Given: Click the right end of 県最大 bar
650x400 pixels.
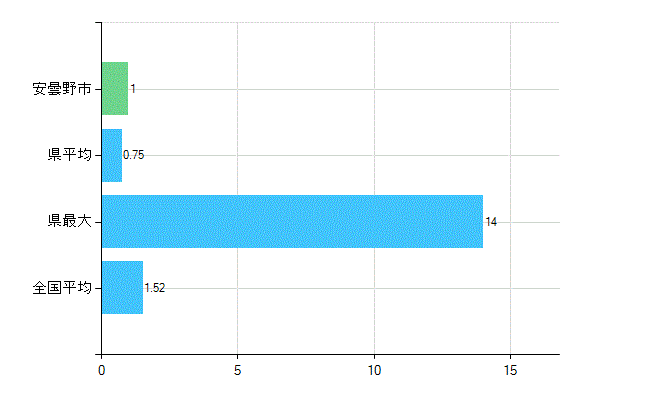Looking at the screenshot, I should [481, 221].
